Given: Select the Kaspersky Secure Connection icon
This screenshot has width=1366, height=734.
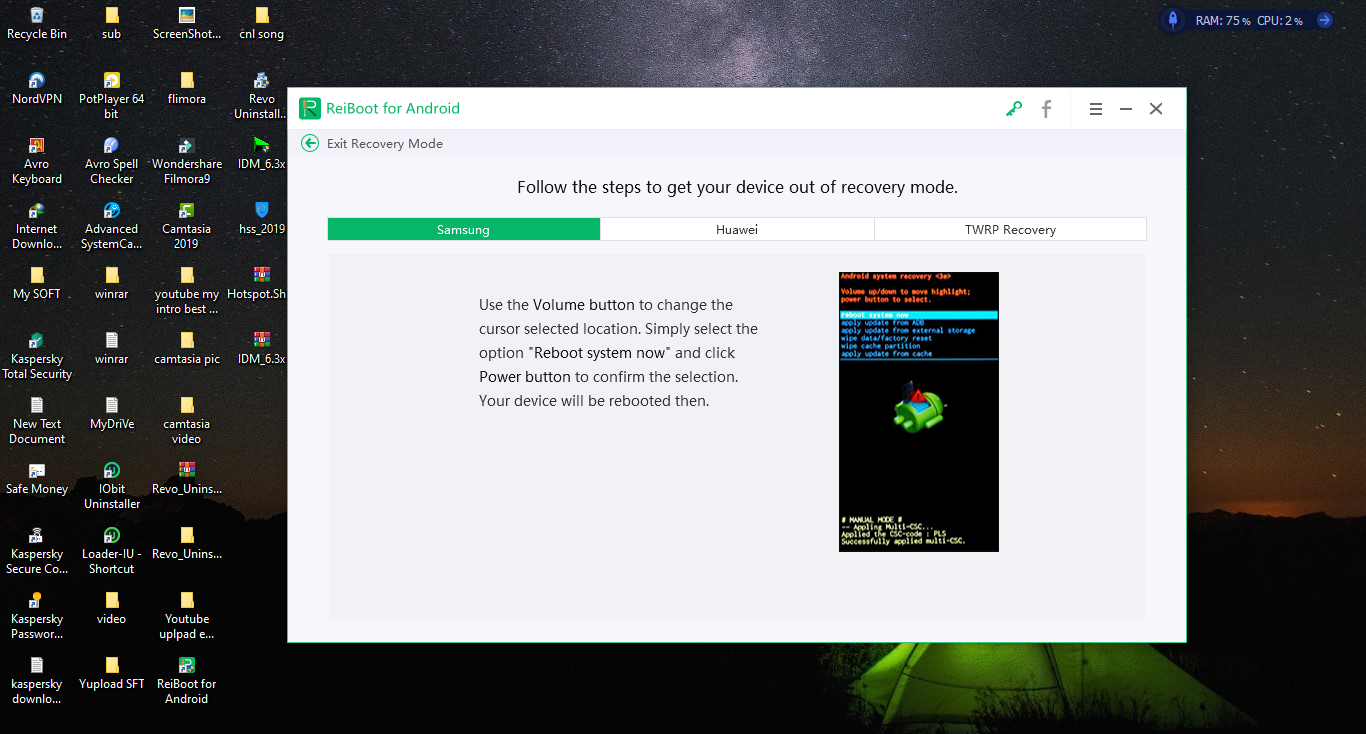Looking at the screenshot, I should pos(37,551).
